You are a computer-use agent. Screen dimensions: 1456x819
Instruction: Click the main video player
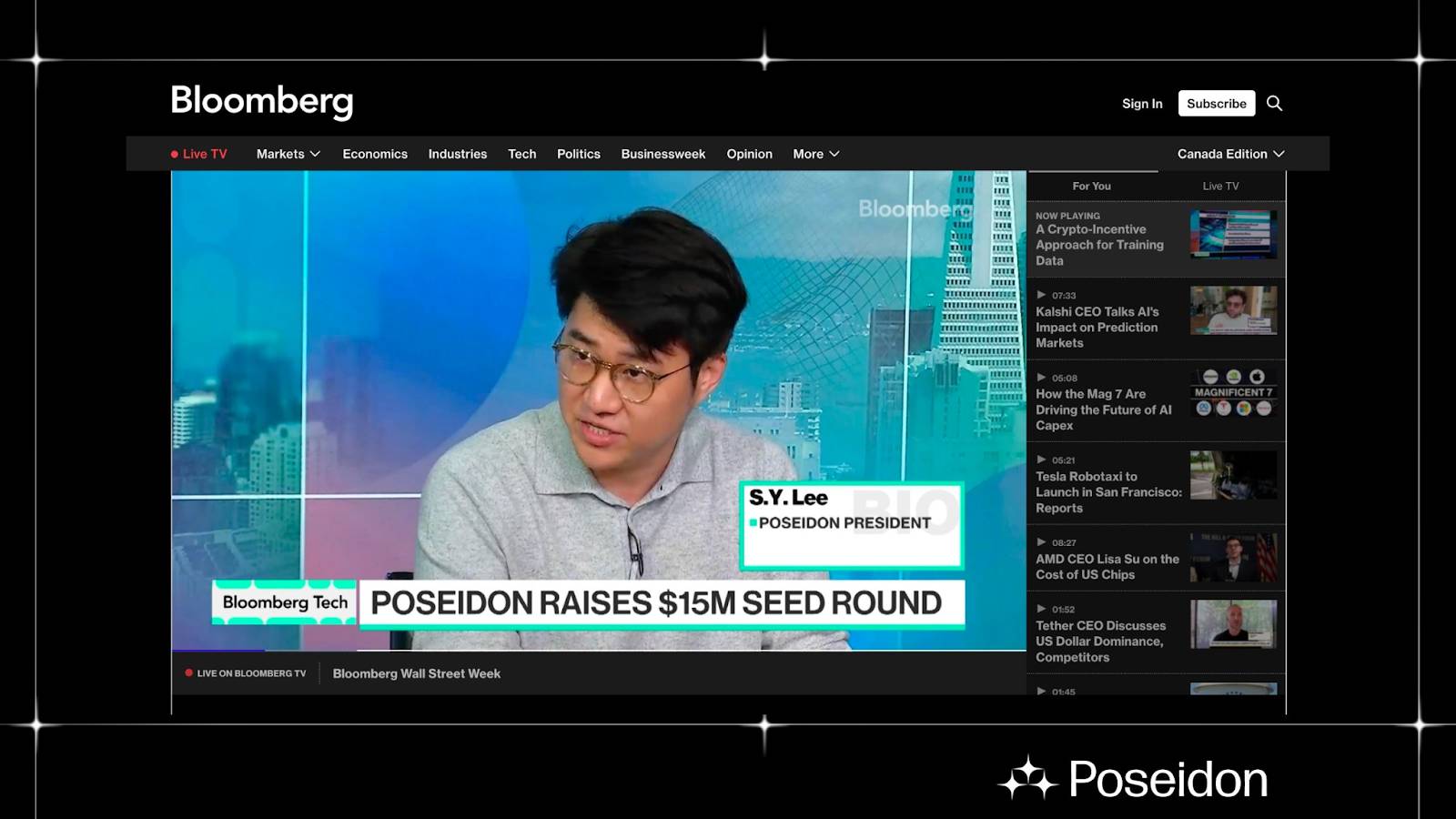[x=599, y=410]
